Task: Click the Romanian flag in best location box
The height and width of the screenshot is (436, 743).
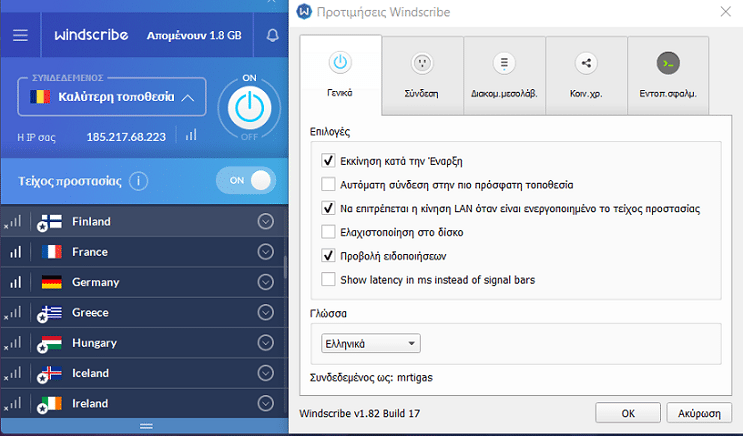Action: point(40,97)
